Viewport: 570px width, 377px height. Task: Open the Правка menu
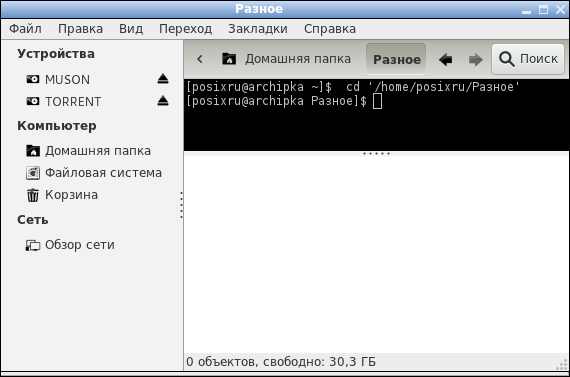click(x=80, y=29)
